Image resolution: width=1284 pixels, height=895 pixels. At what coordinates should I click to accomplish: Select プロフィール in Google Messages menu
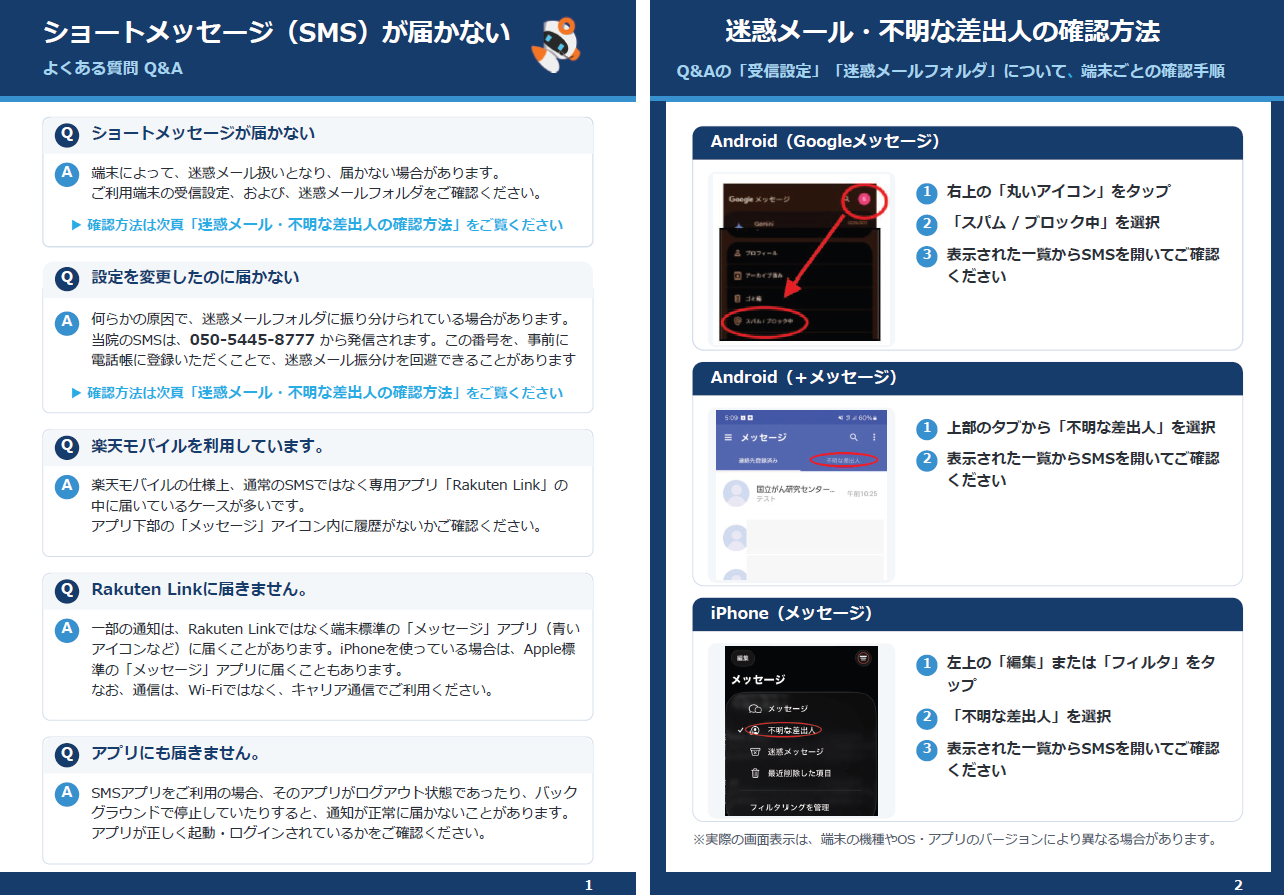[x=761, y=253]
